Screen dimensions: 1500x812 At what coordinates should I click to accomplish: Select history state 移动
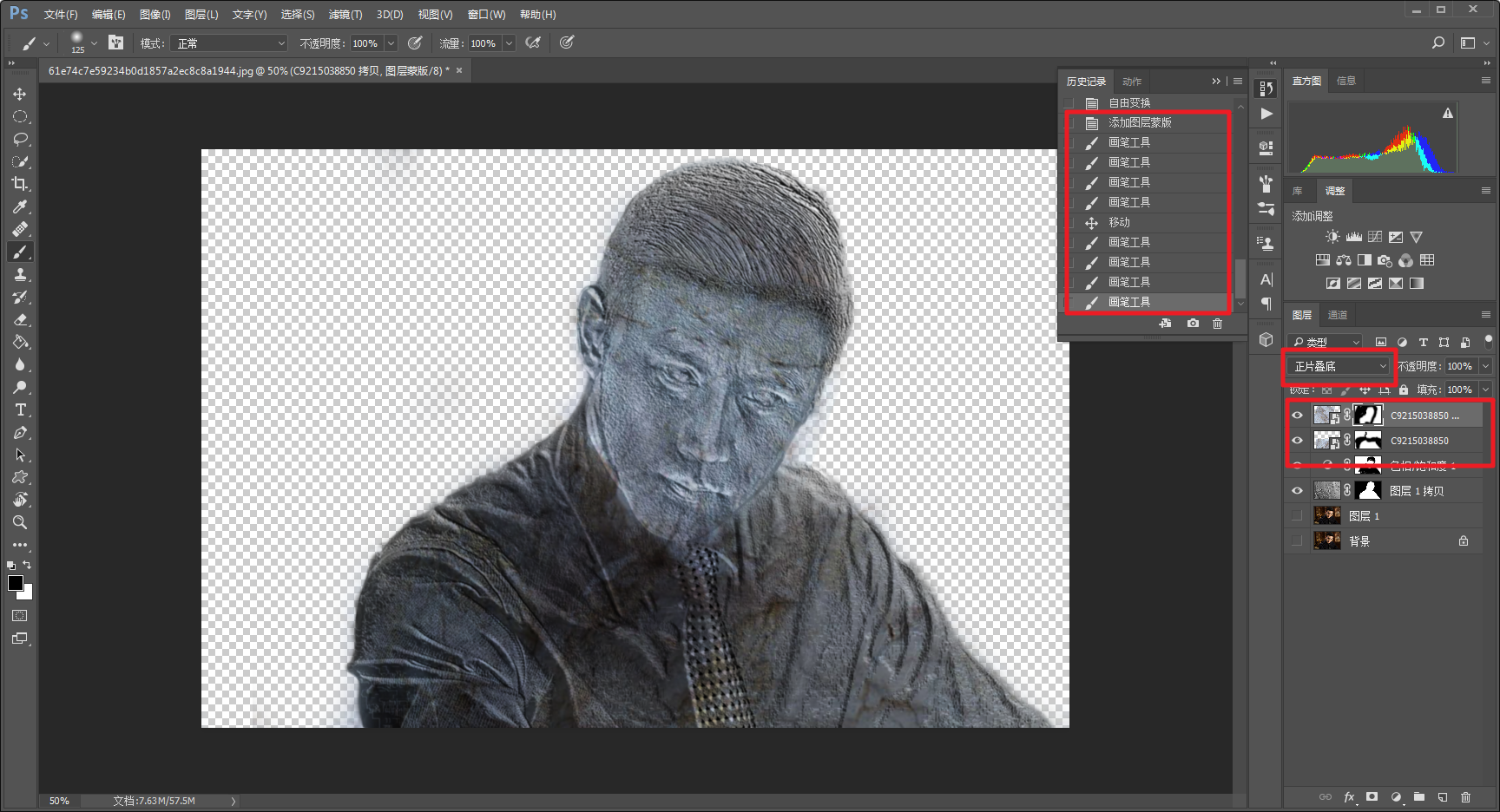1146,222
